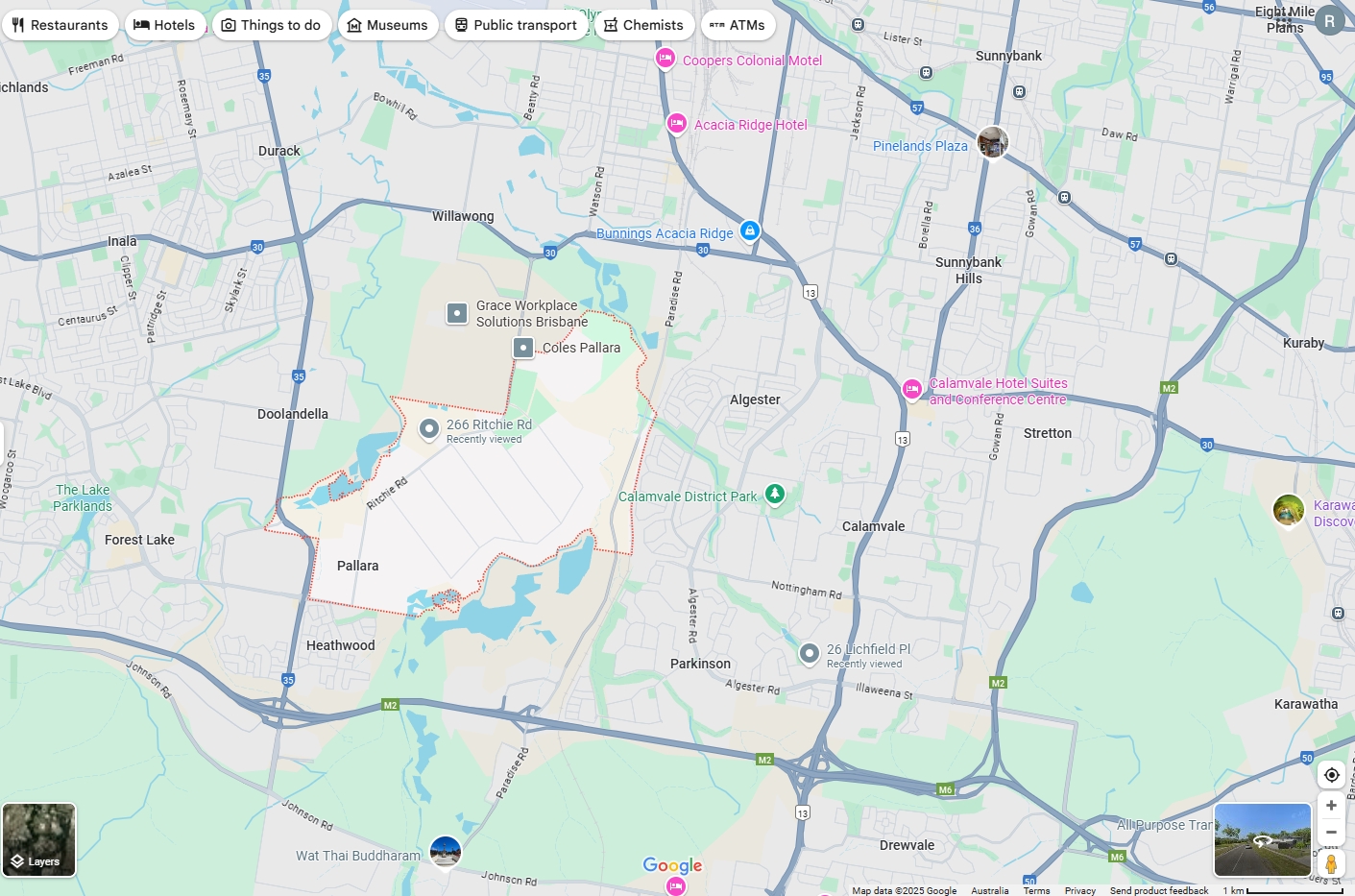This screenshot has height=896, width=1355.
Task: Click the Australia footer link
Action: pyautogui.click(x=989, y=891)
